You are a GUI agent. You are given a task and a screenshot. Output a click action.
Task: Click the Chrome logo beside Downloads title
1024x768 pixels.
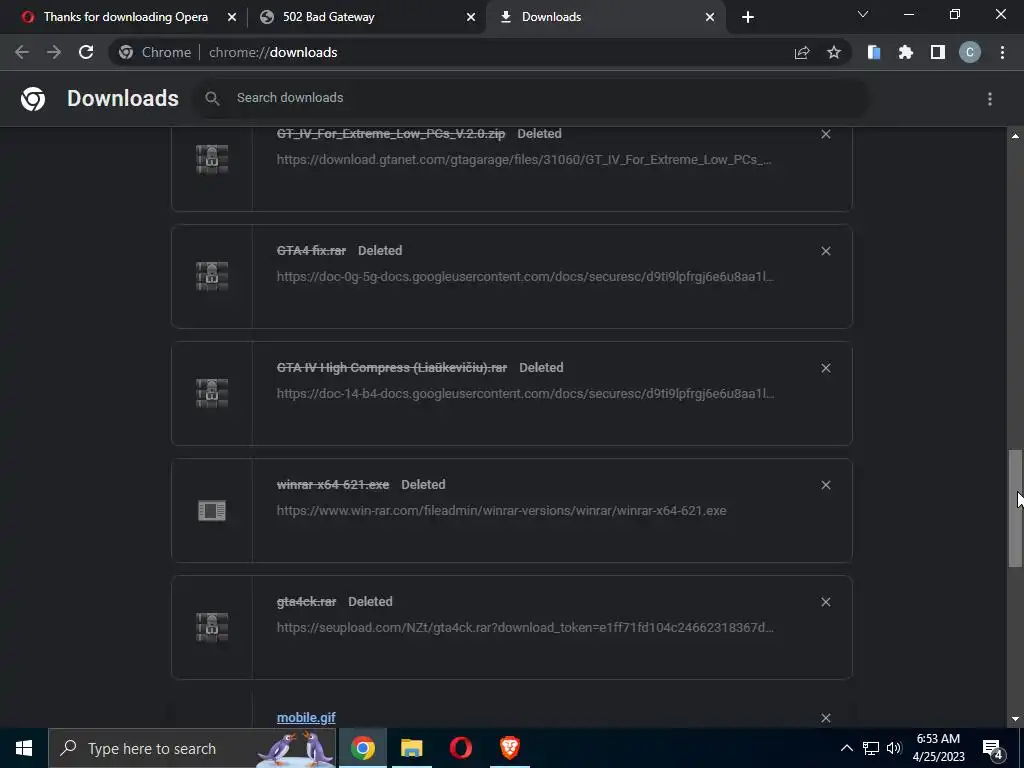pyautogui.click(x=33, y=99)
